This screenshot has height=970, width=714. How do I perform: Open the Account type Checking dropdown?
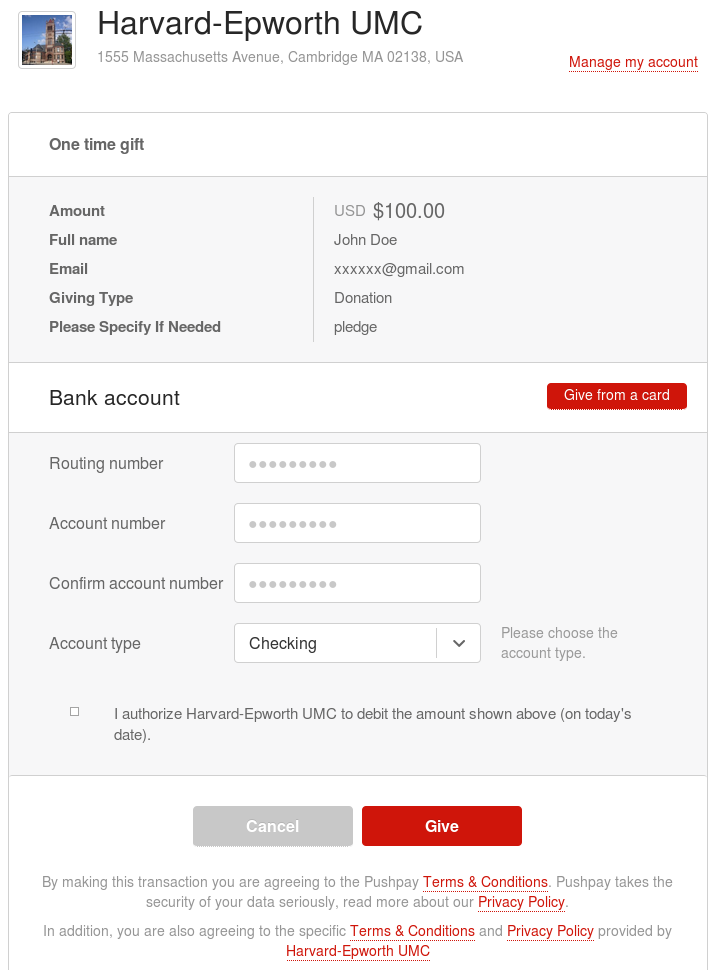pos(357,643)
